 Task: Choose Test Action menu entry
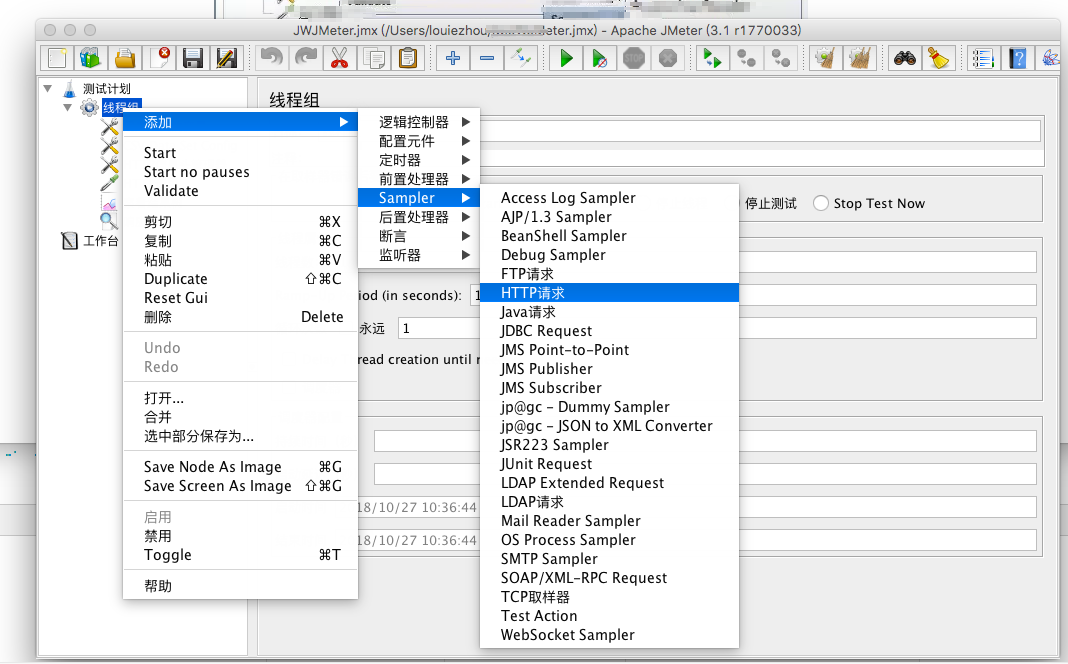tap(610, 616)
